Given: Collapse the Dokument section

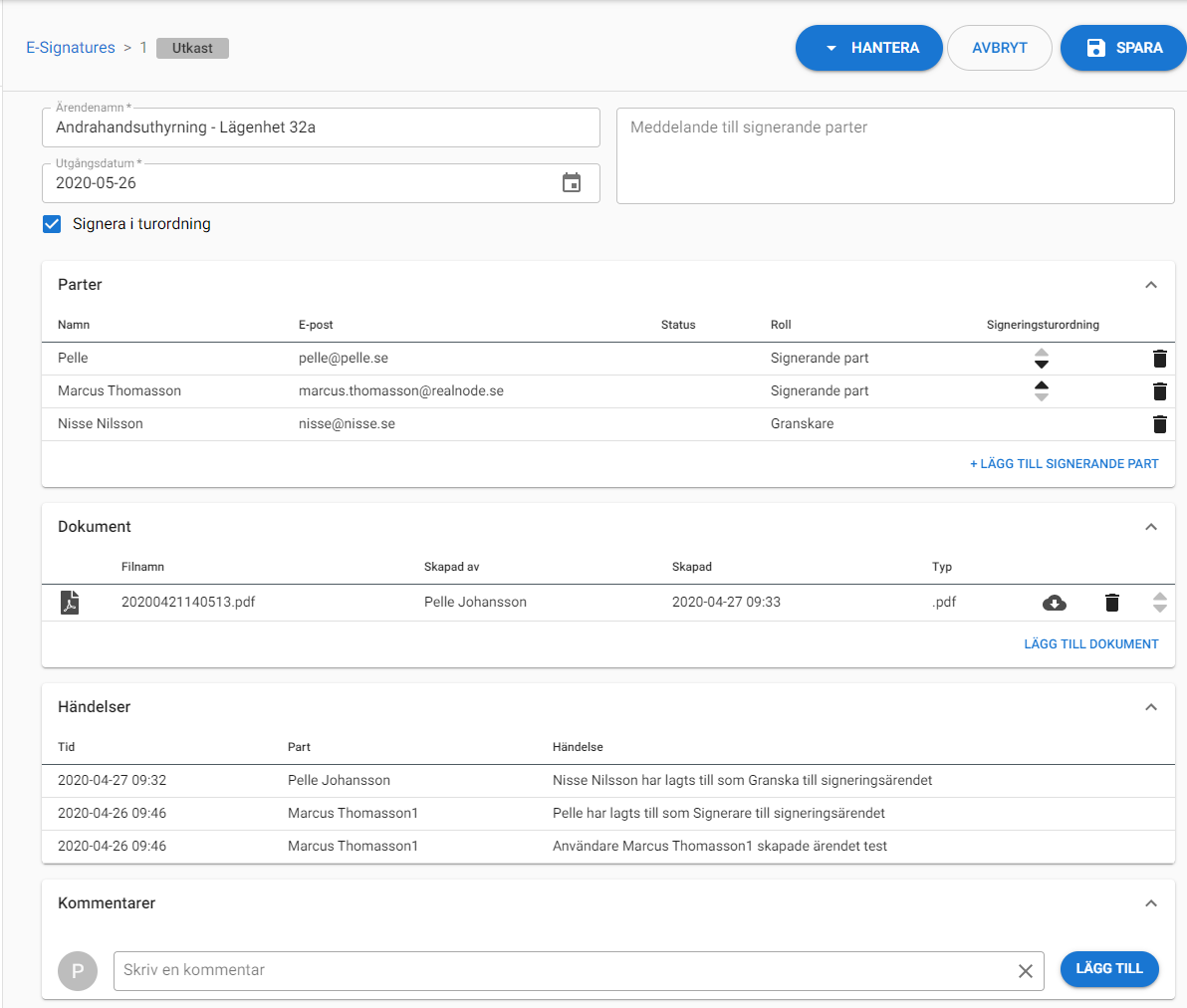Looking at the screenshot, I should click(1150, 527).
